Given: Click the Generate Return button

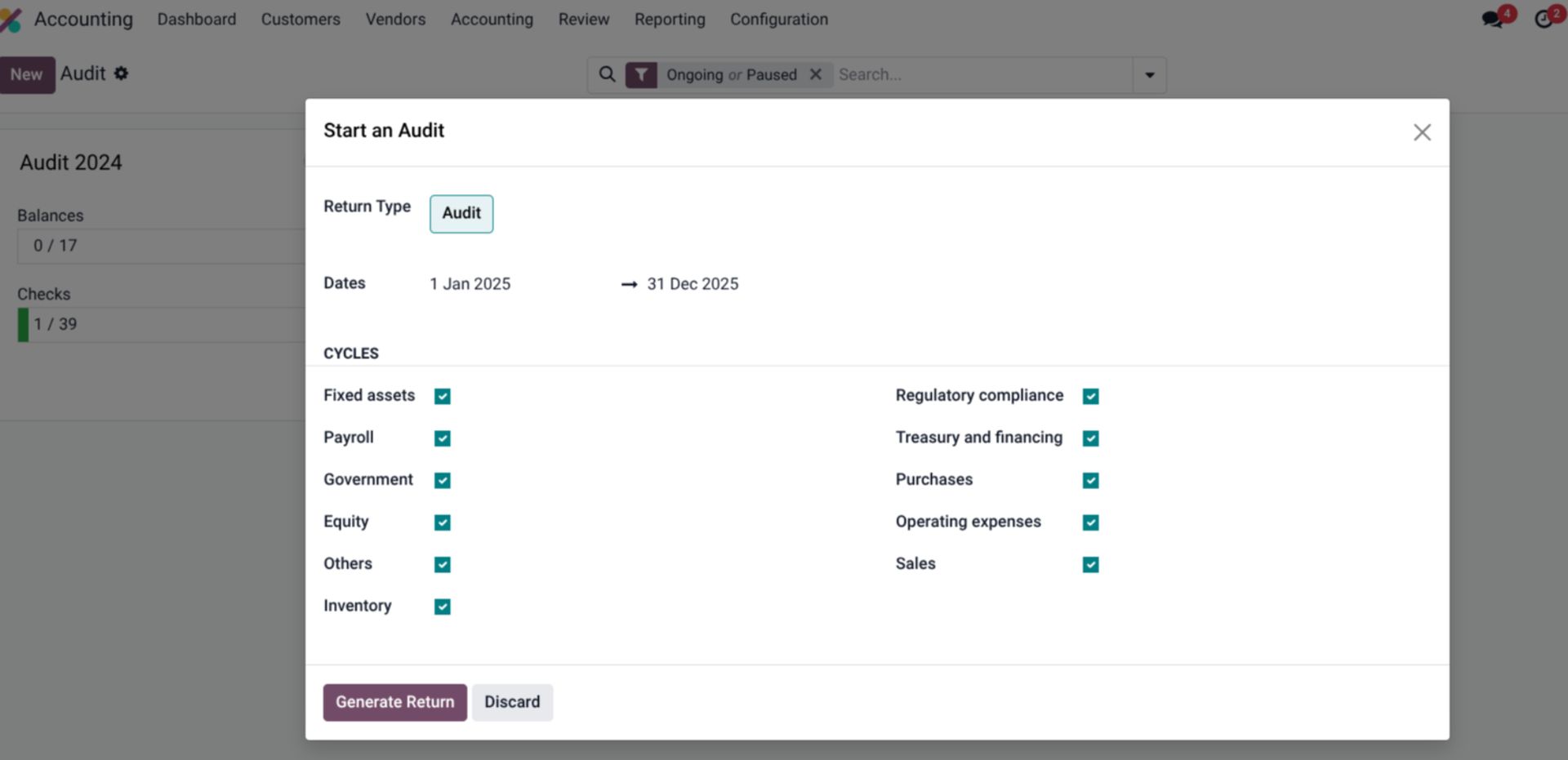Looking at the screenshot, I should (x=394, y=702).
